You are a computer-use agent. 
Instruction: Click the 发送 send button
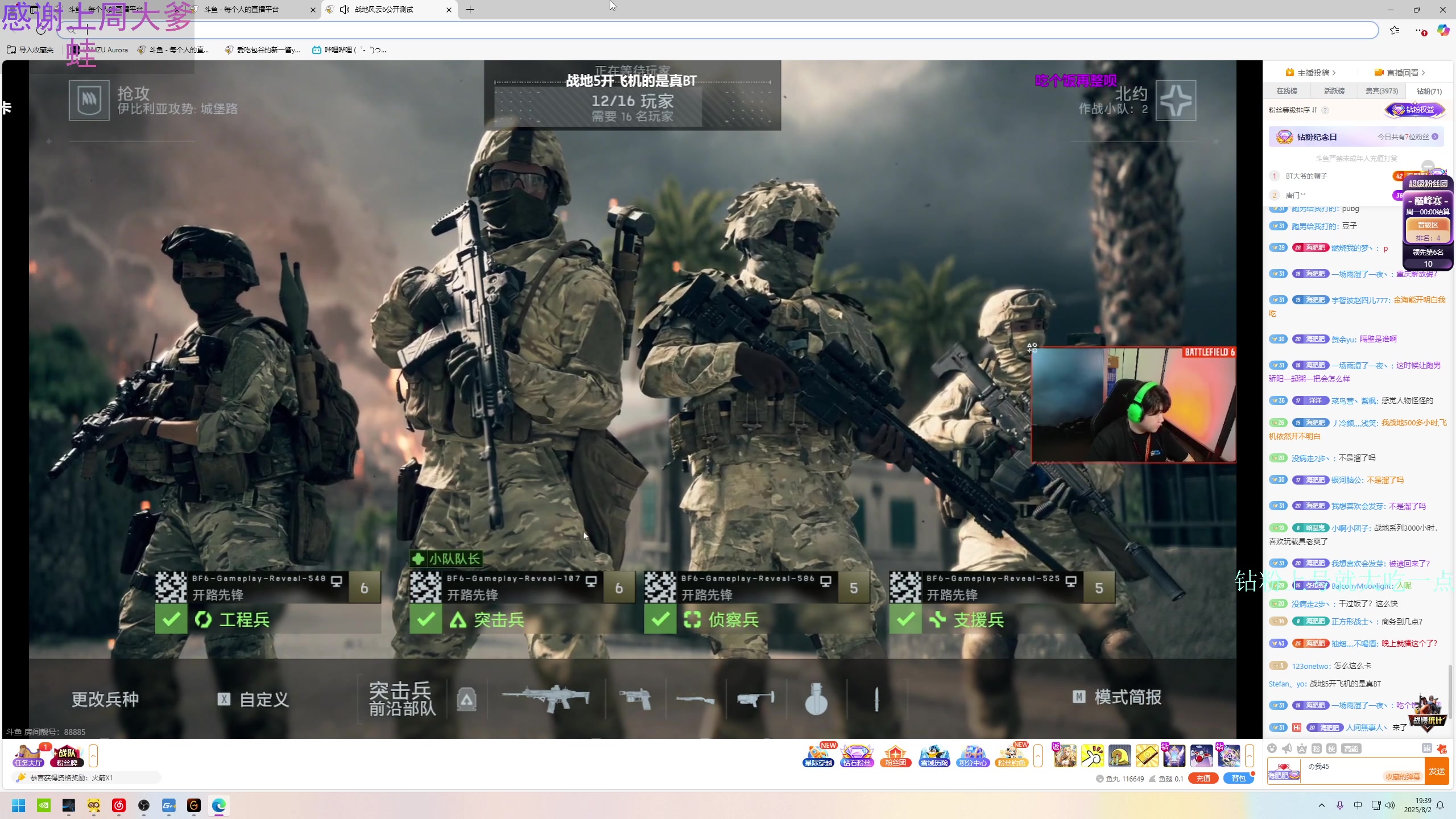tap(1437, 771)
